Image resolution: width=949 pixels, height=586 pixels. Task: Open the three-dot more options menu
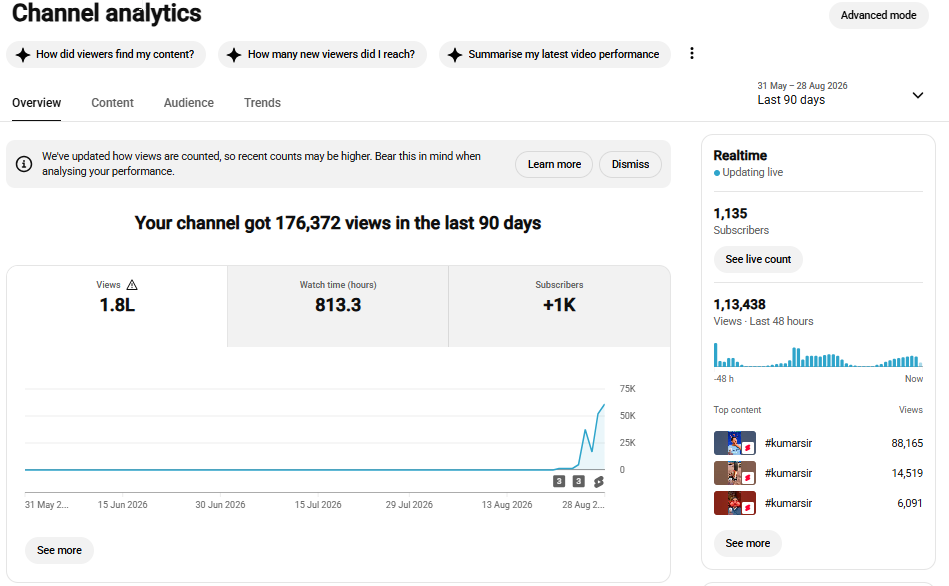point(692,53)
